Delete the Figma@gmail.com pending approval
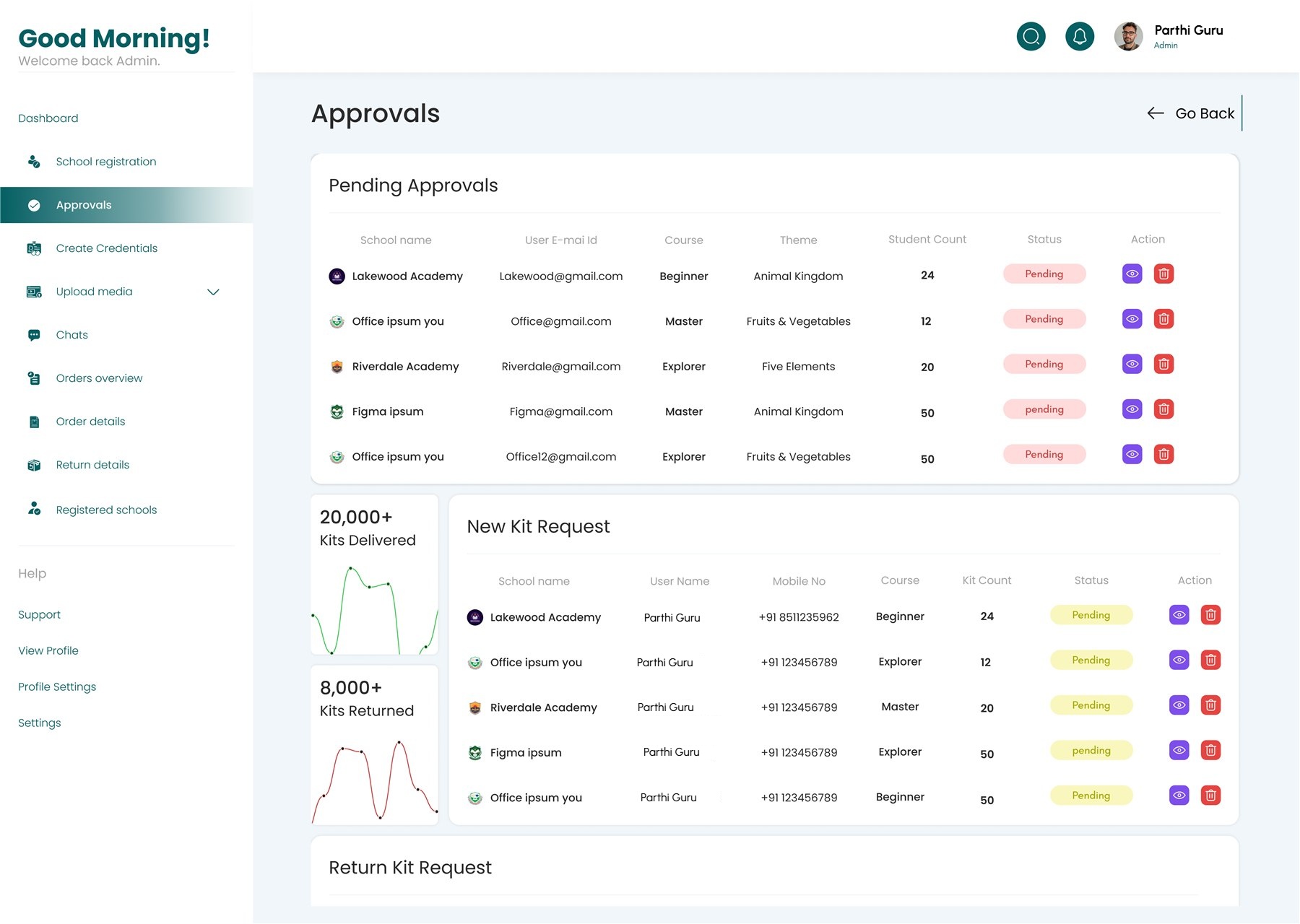This screenshot has height=924, width=1300. (1163, 409)
